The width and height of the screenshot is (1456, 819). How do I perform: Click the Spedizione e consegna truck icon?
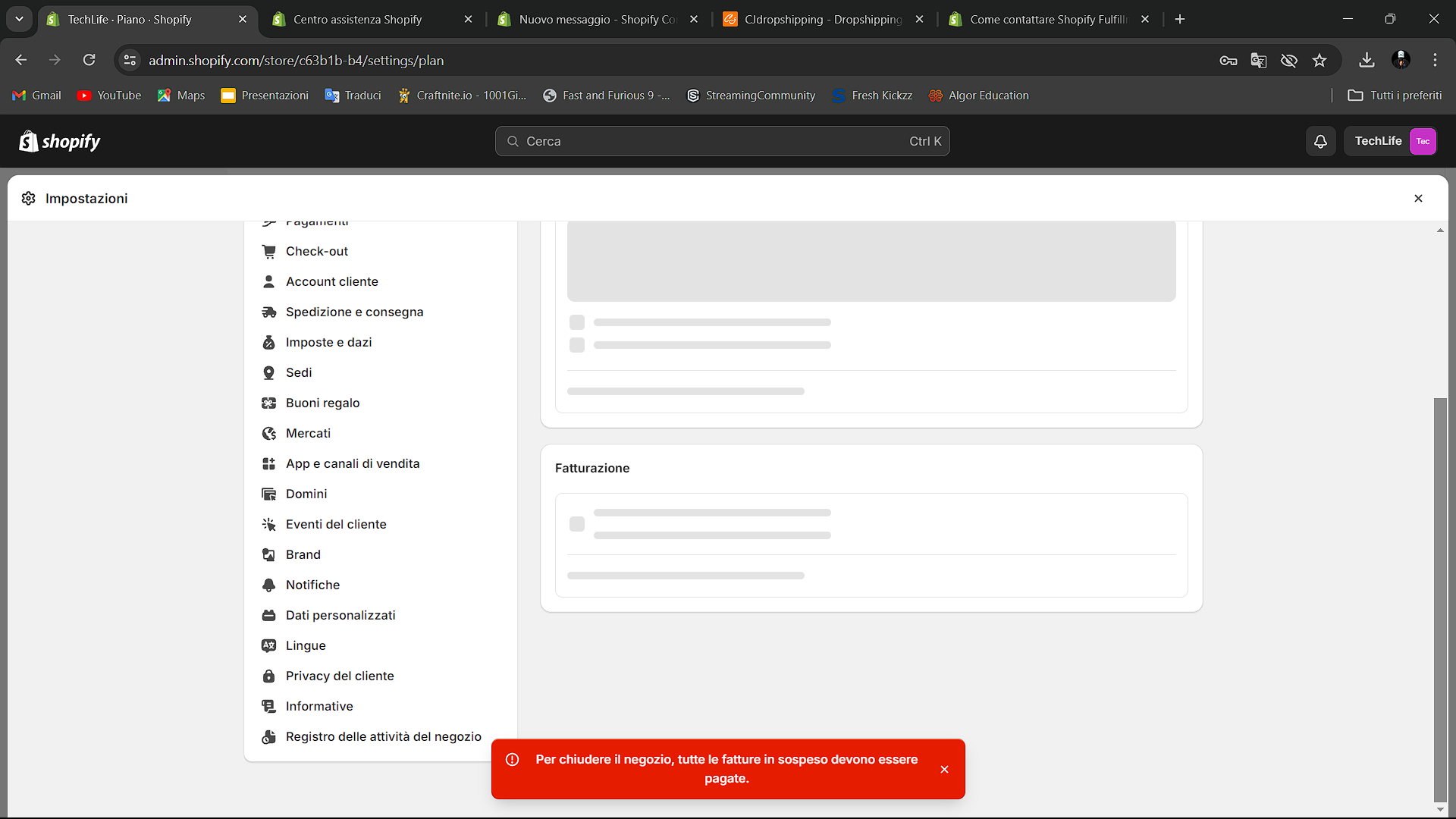coord(268,312)
